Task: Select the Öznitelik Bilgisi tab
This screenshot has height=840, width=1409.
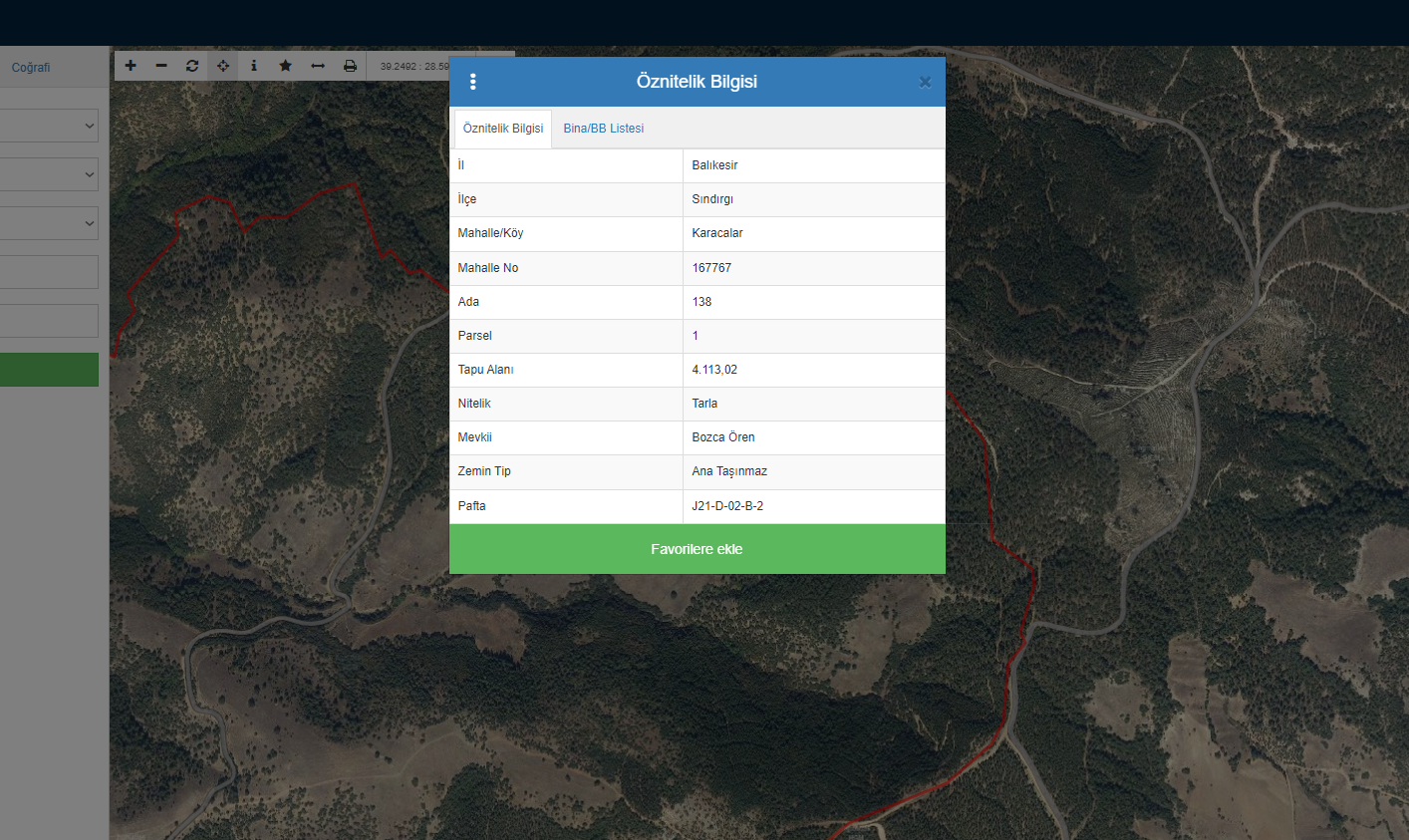Action: pos(503,129)
